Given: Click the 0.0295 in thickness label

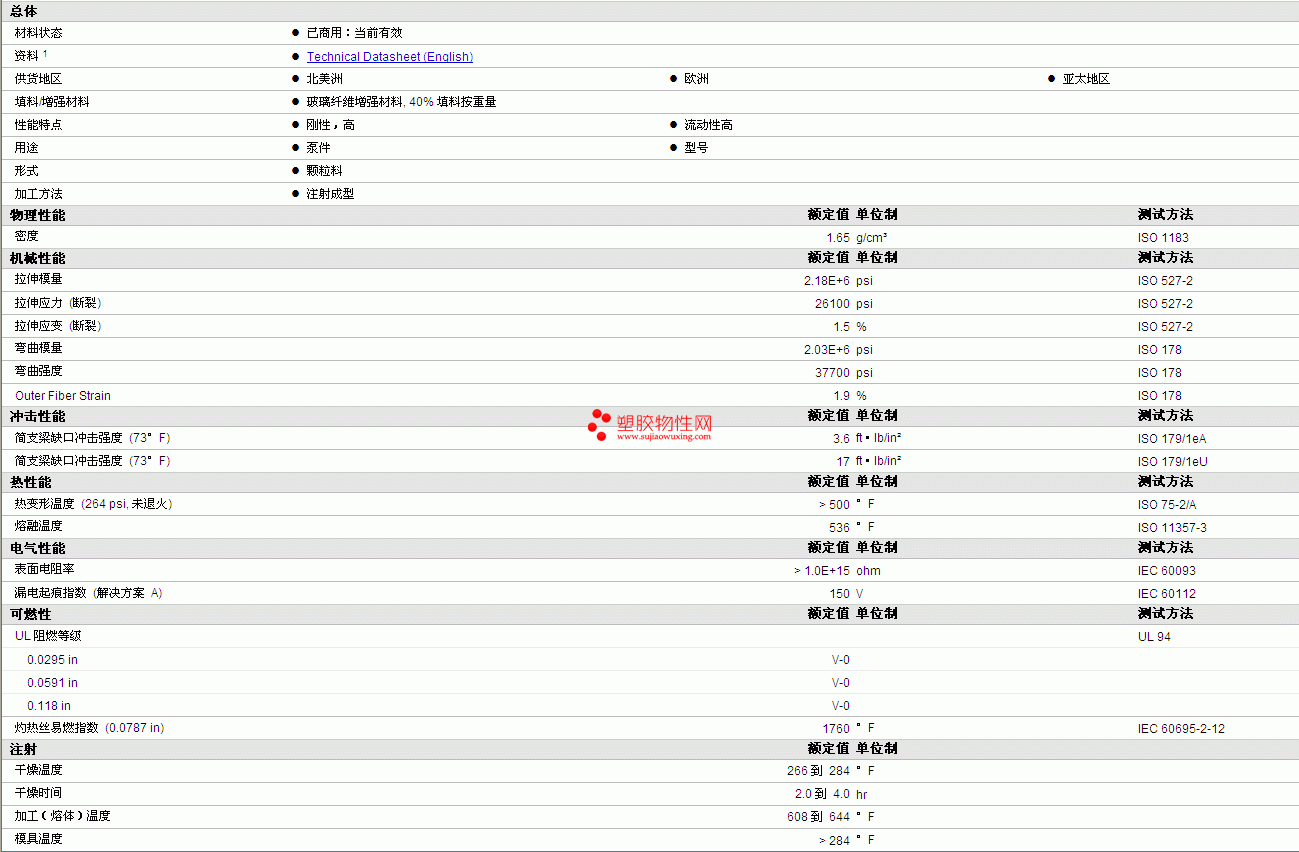Looking at the screenshot, I should [x=52, y=660].
